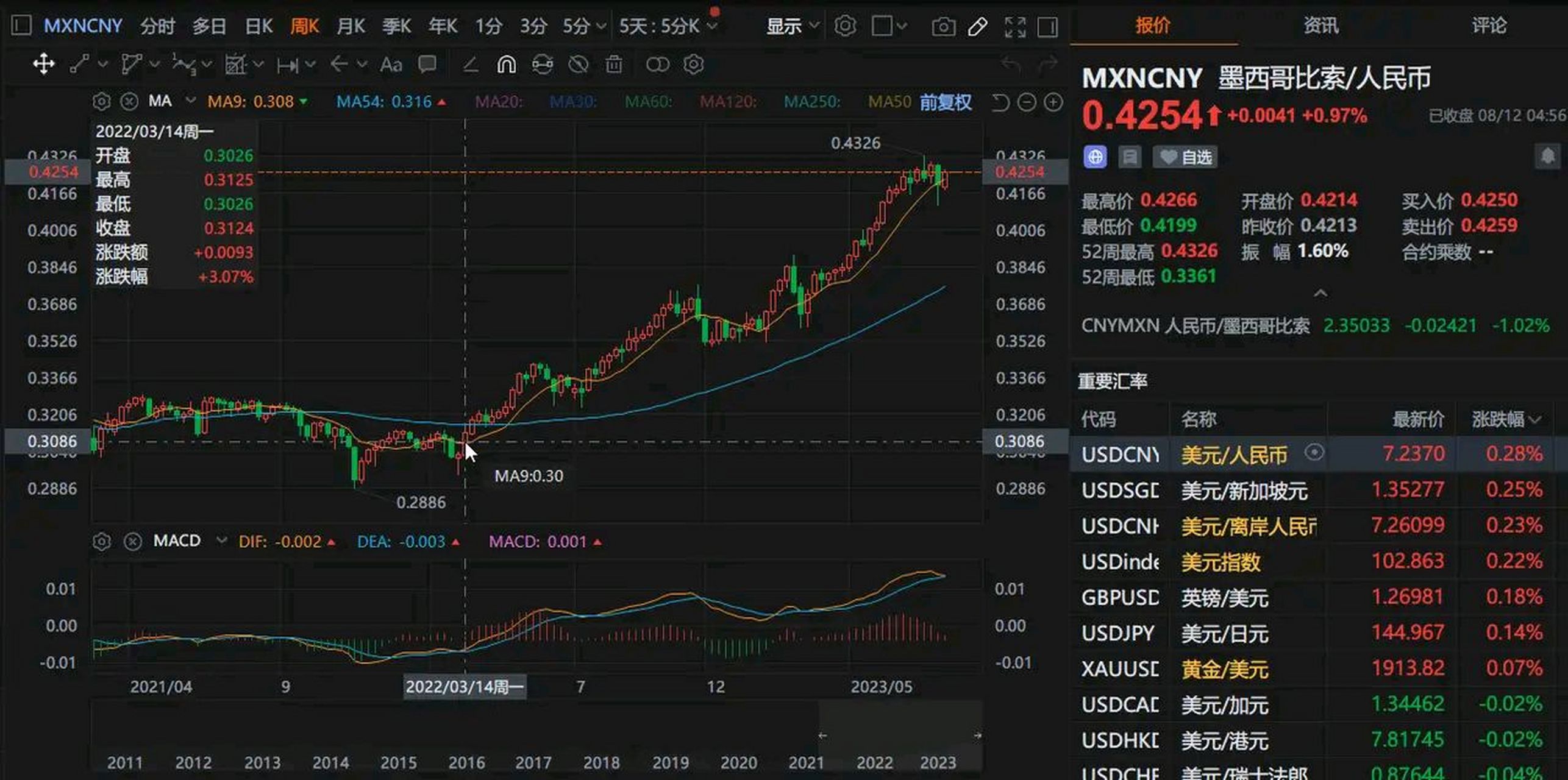1568x780 pixels.
Task: Select the arrow annotation tool
Action: (x=339, y=64)
